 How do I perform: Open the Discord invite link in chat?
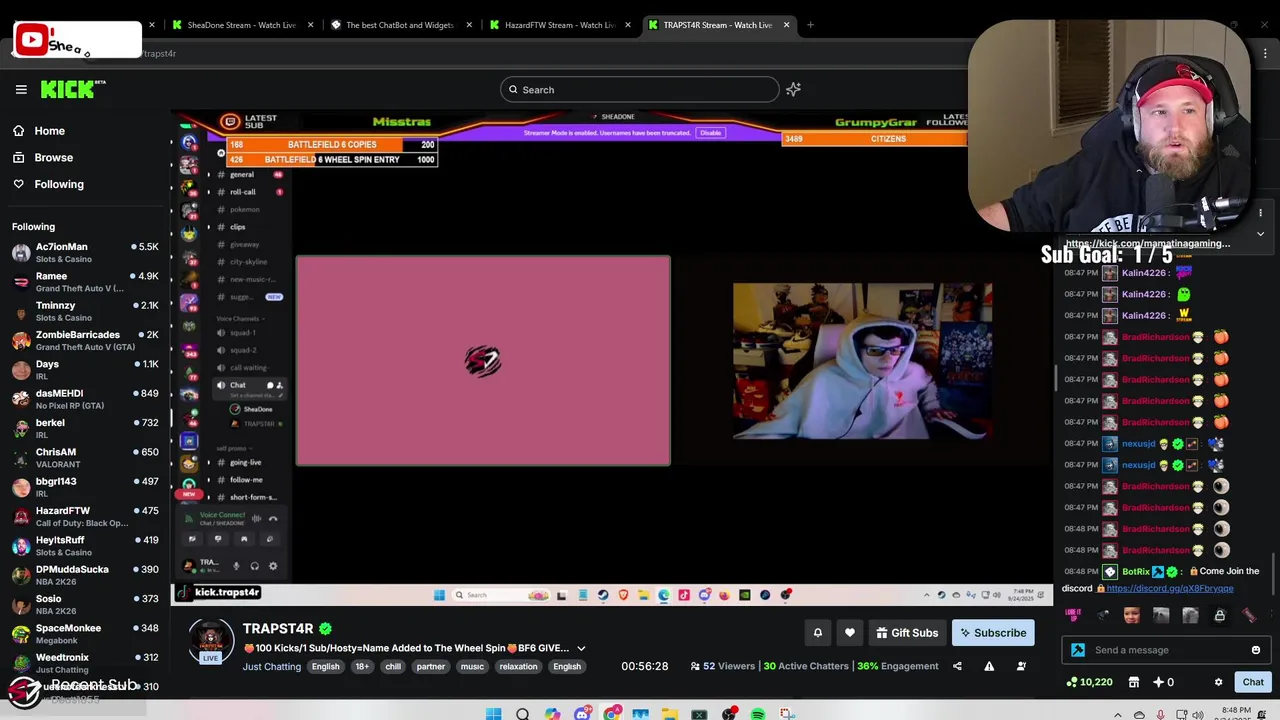tap(1170, 589)
